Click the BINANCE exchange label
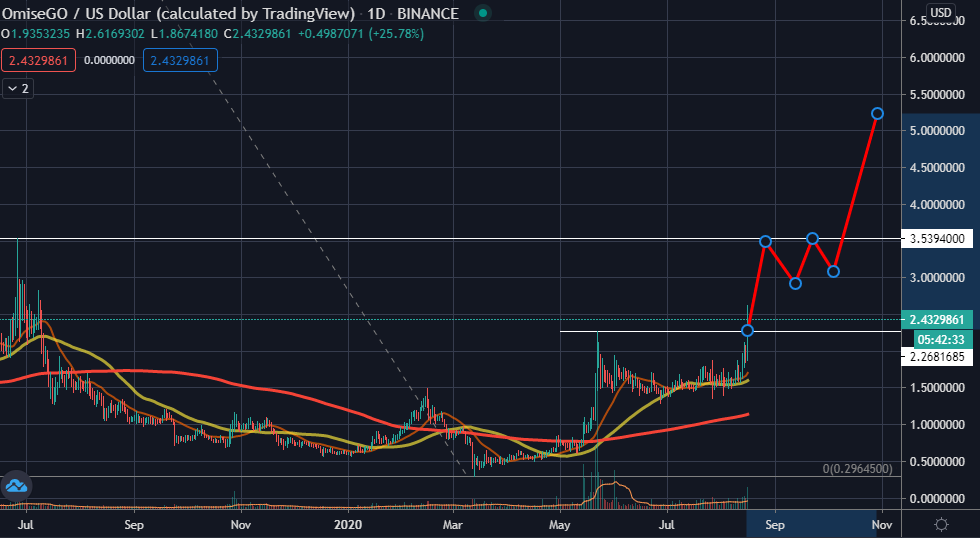This screenshot has width=980, height=538. point(428,14)
